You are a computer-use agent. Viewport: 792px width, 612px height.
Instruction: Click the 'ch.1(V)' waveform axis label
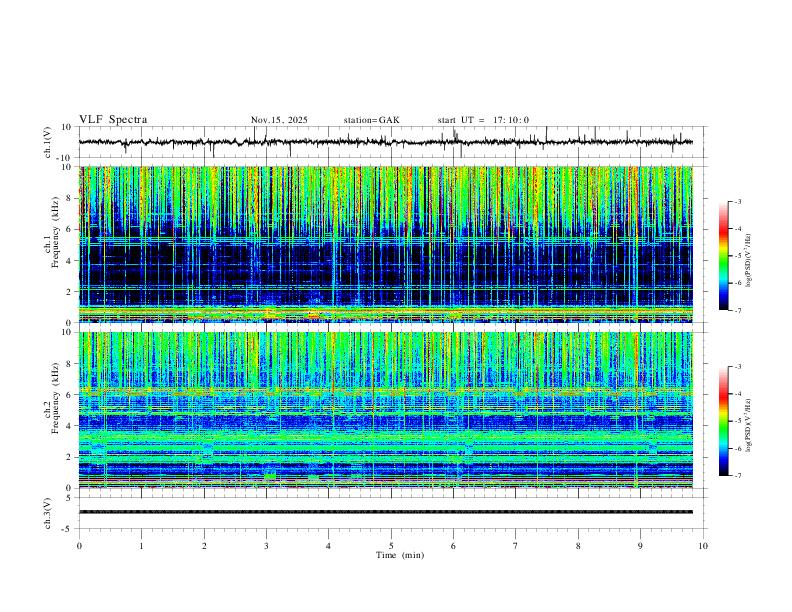(48, 142)
